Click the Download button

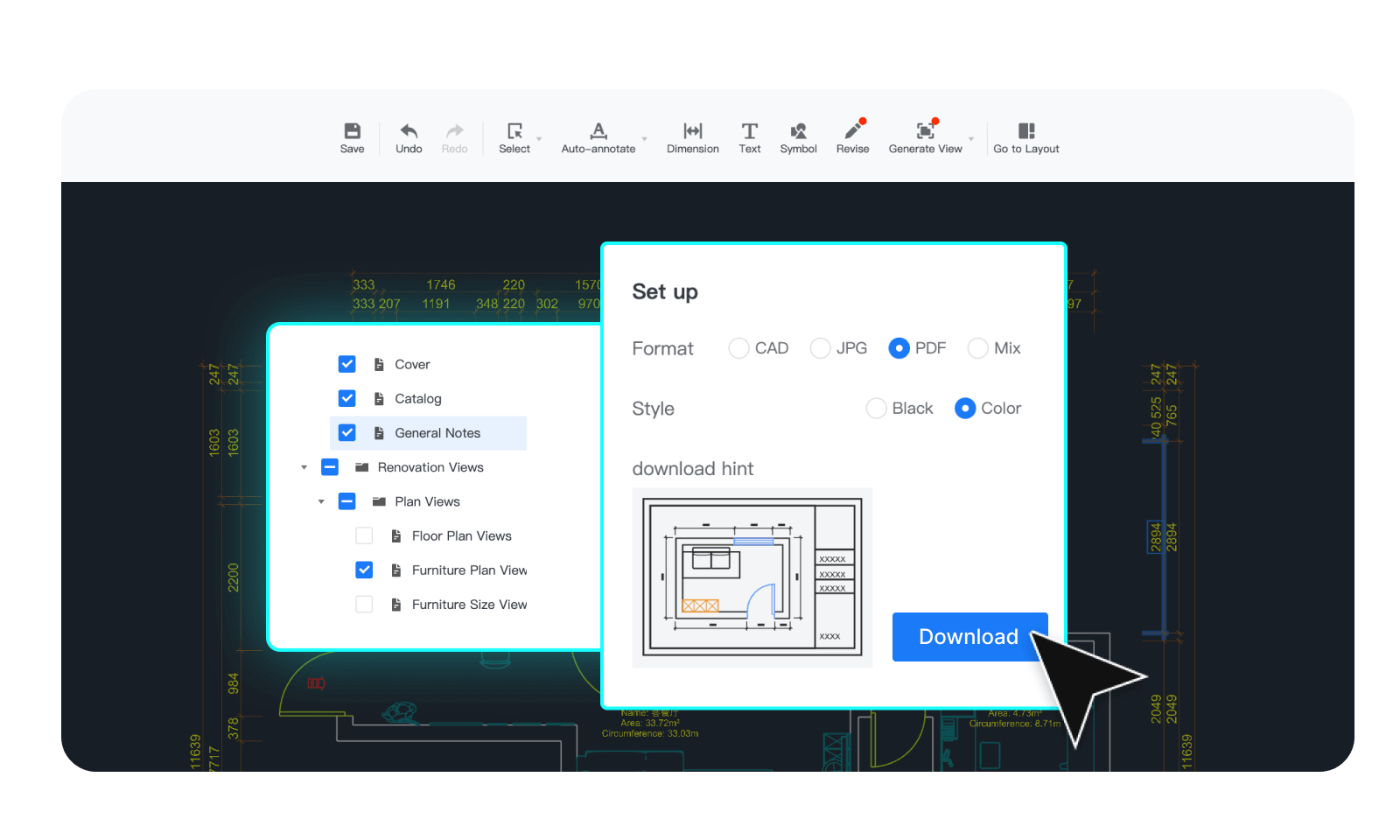coord(969,637)
